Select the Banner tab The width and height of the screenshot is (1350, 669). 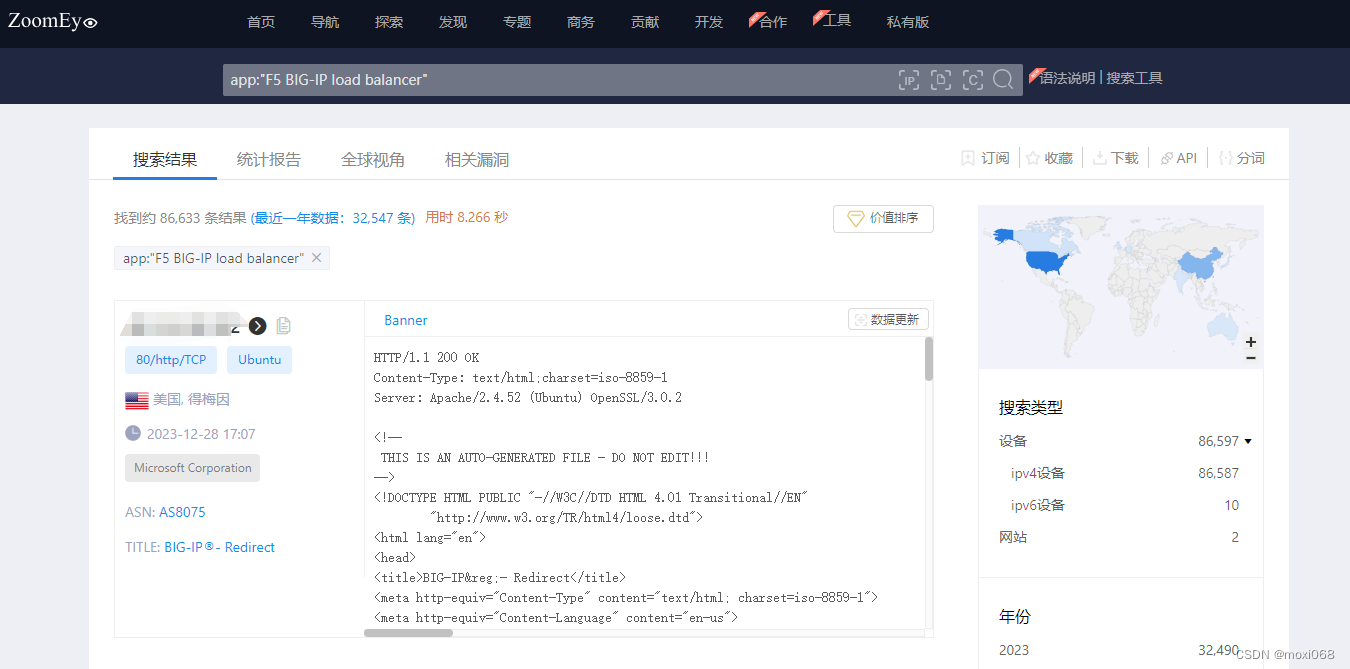406,320
